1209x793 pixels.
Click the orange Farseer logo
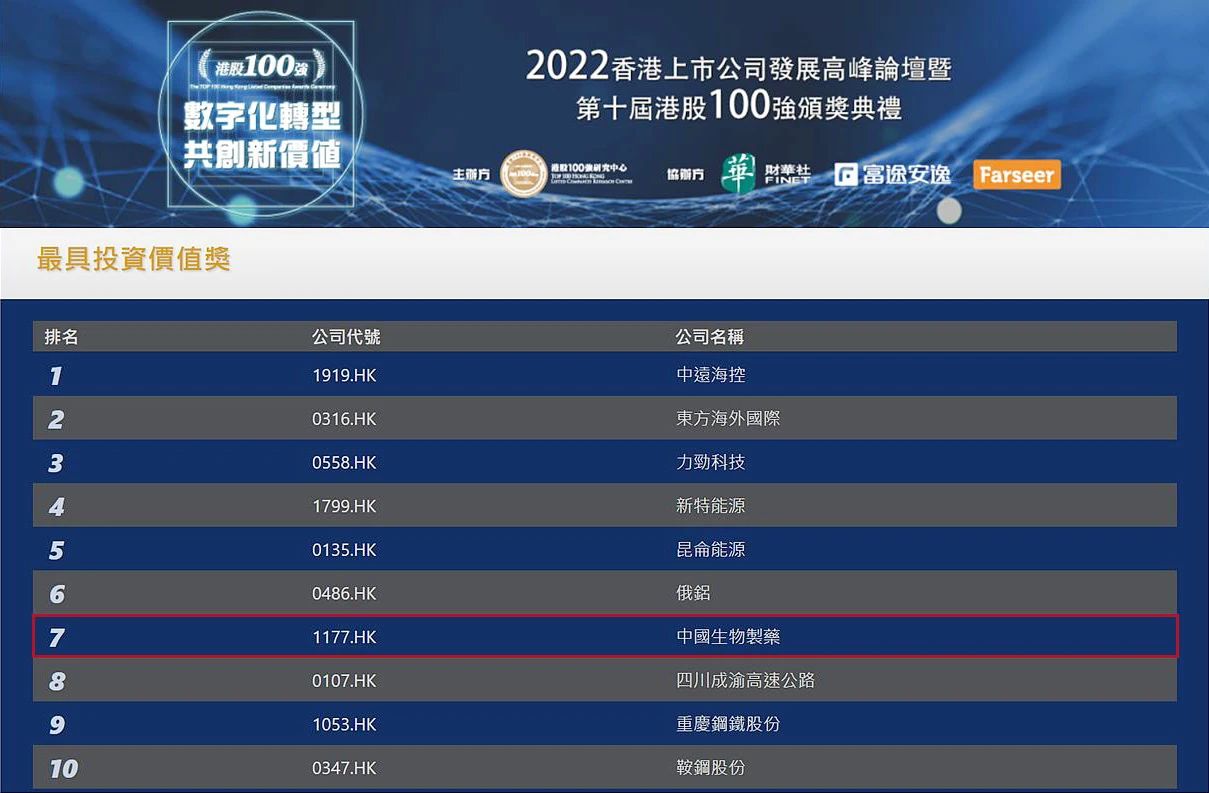pyautogui.click(x=1016, y=175)
